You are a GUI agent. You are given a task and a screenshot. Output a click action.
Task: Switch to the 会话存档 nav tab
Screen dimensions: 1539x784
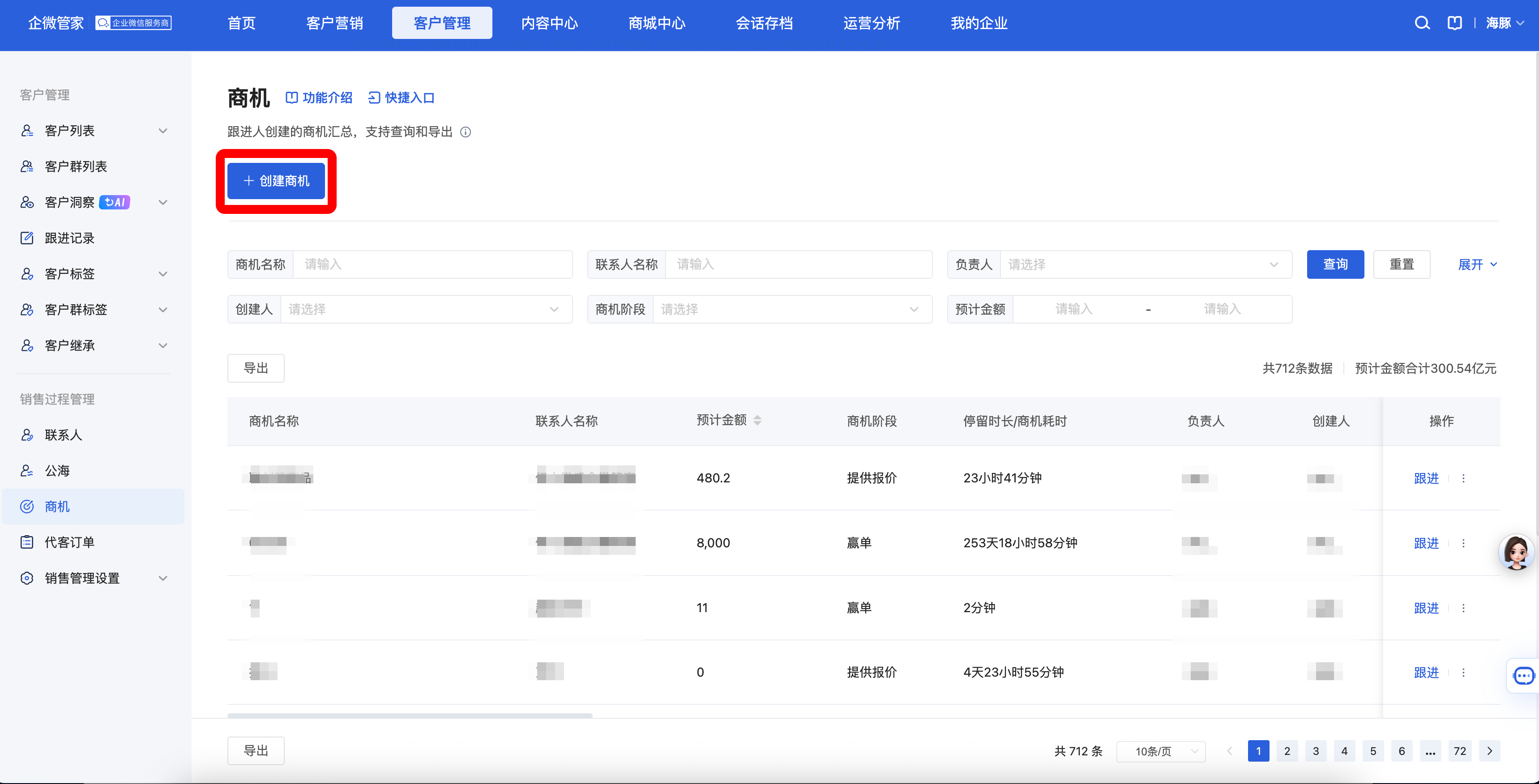tap(764, 23)
